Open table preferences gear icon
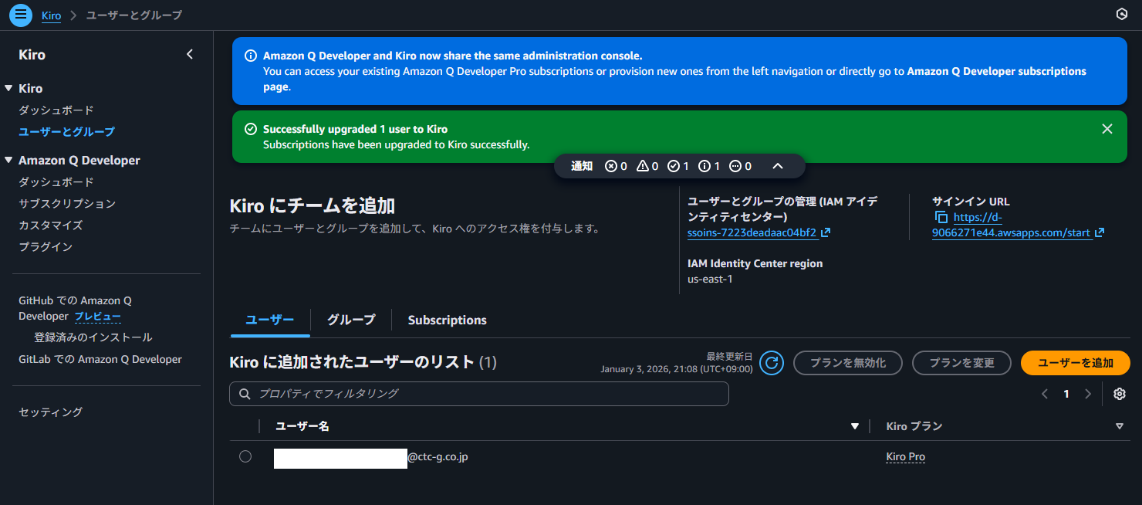The image size is (1142, 505). pyautogui.click(x=1119, y=394)
